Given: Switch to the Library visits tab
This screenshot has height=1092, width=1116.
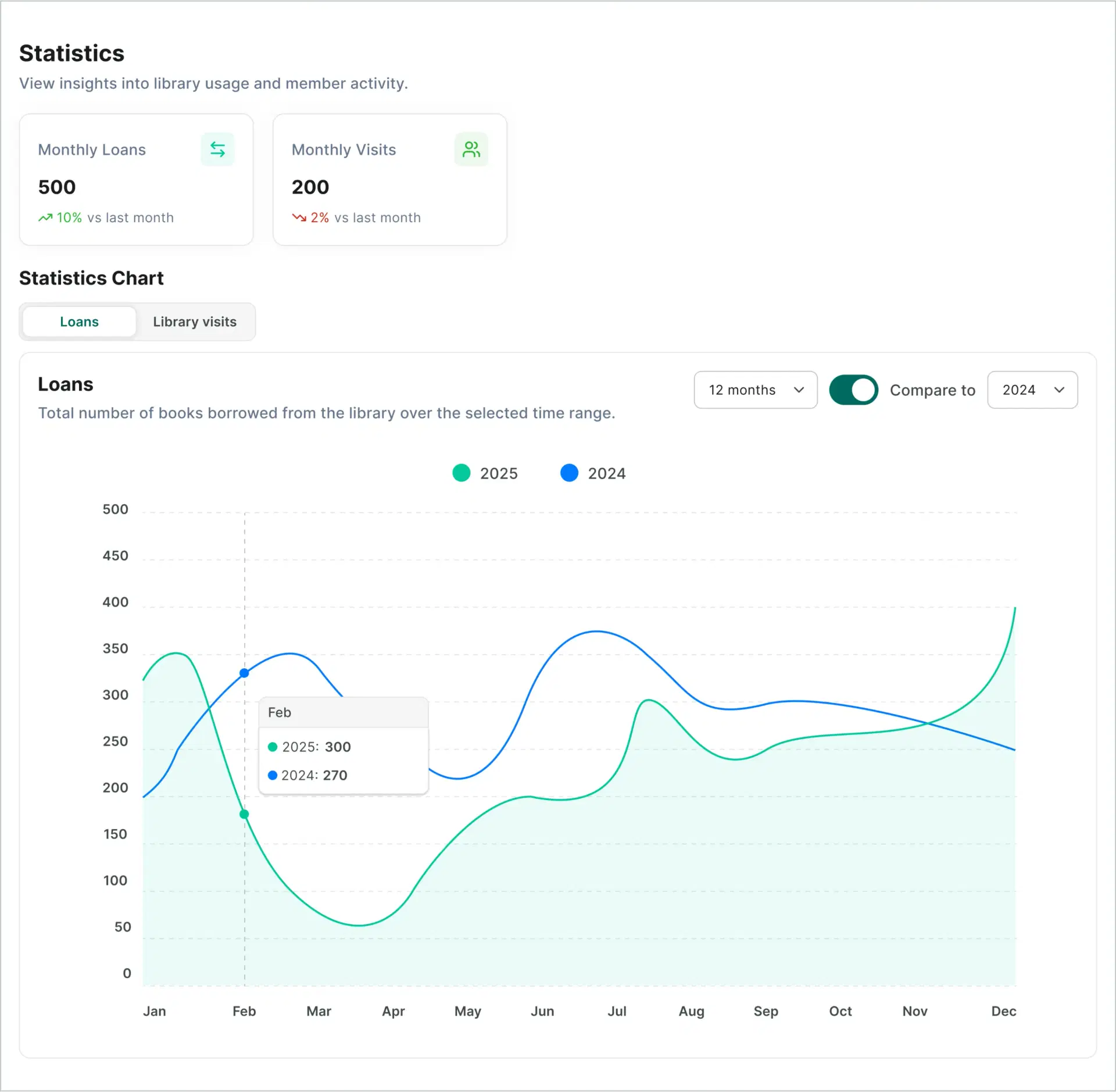Looking at the screenshot, I should [195, 322].
